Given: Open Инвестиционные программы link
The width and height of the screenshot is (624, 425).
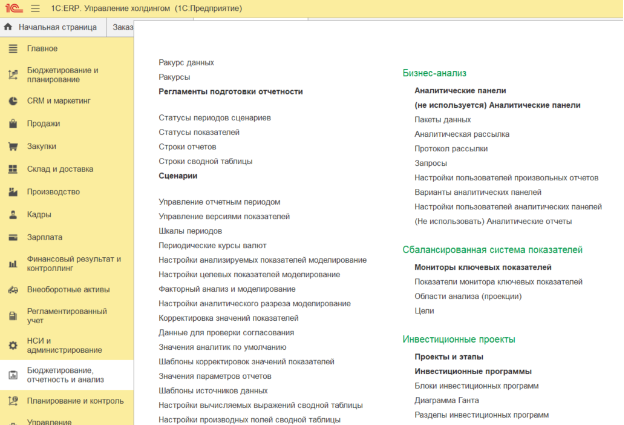Looking at the screenshot, I should pos(473,371).
